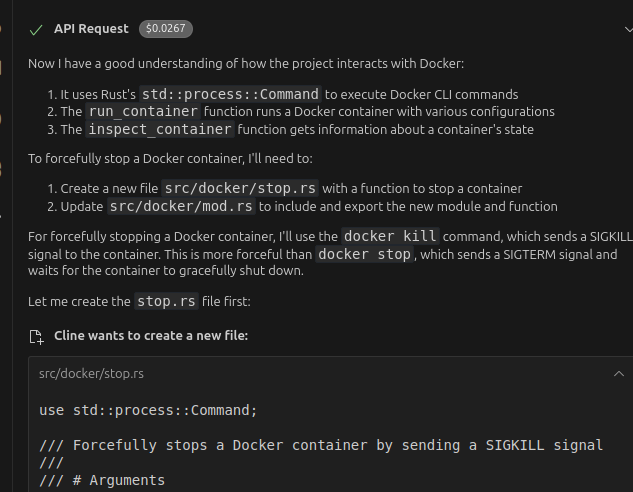
Task: Click the docker stop inline code
Action: coord(365,254)
